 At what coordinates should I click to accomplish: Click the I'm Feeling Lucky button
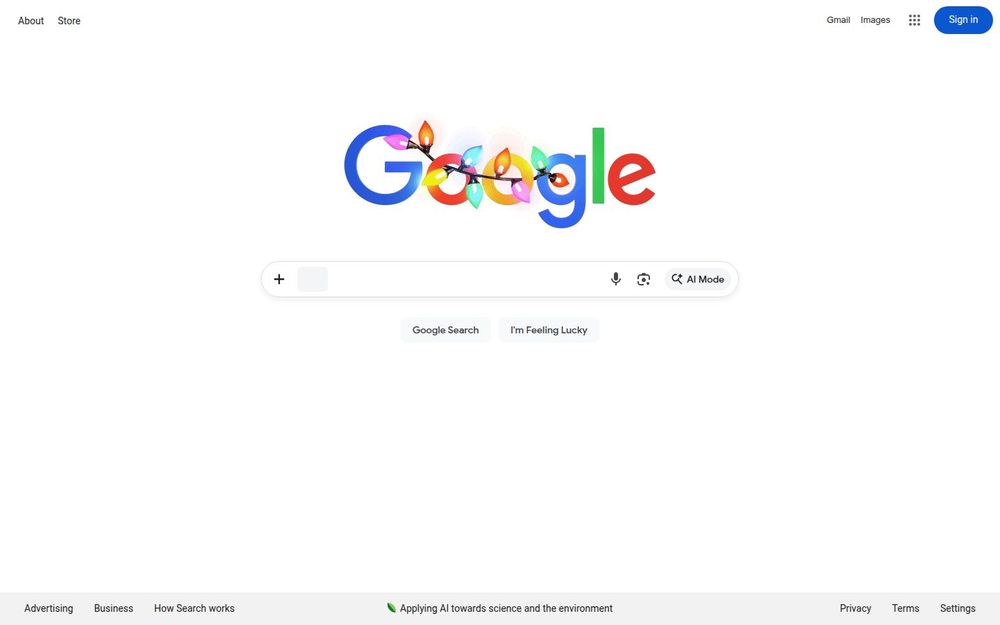548,330
